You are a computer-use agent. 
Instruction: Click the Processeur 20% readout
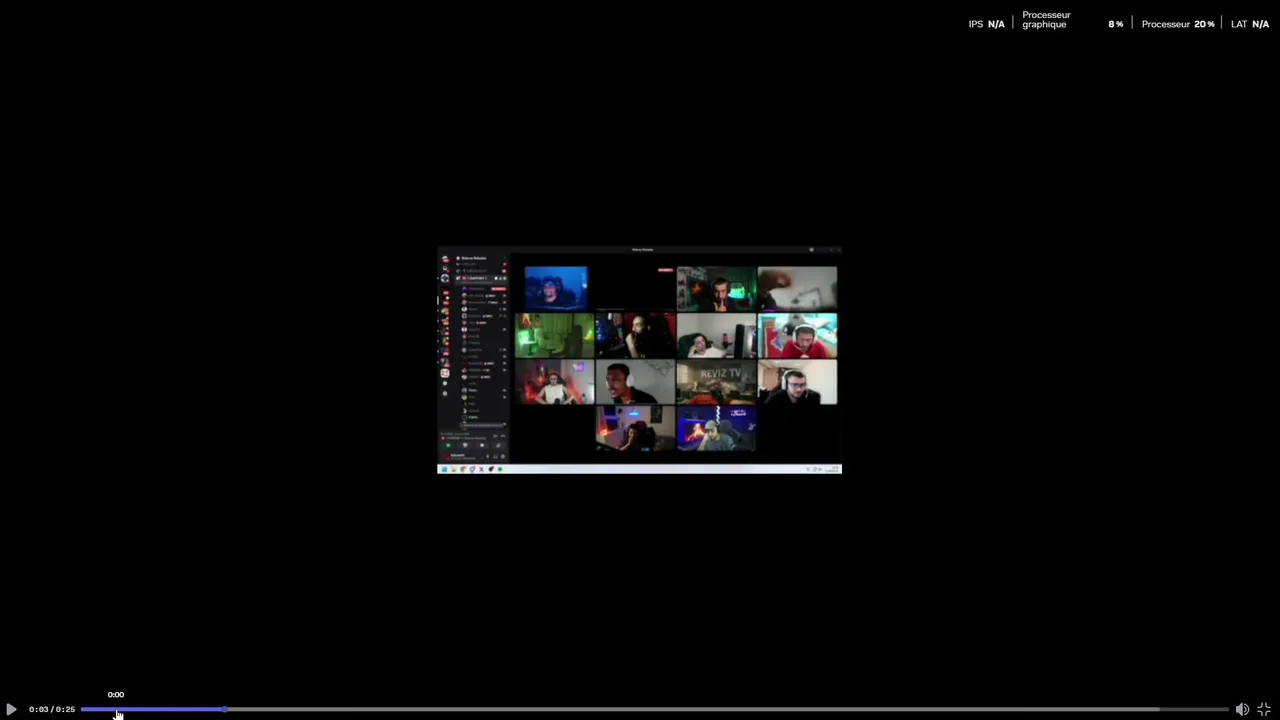(1178, 24)
